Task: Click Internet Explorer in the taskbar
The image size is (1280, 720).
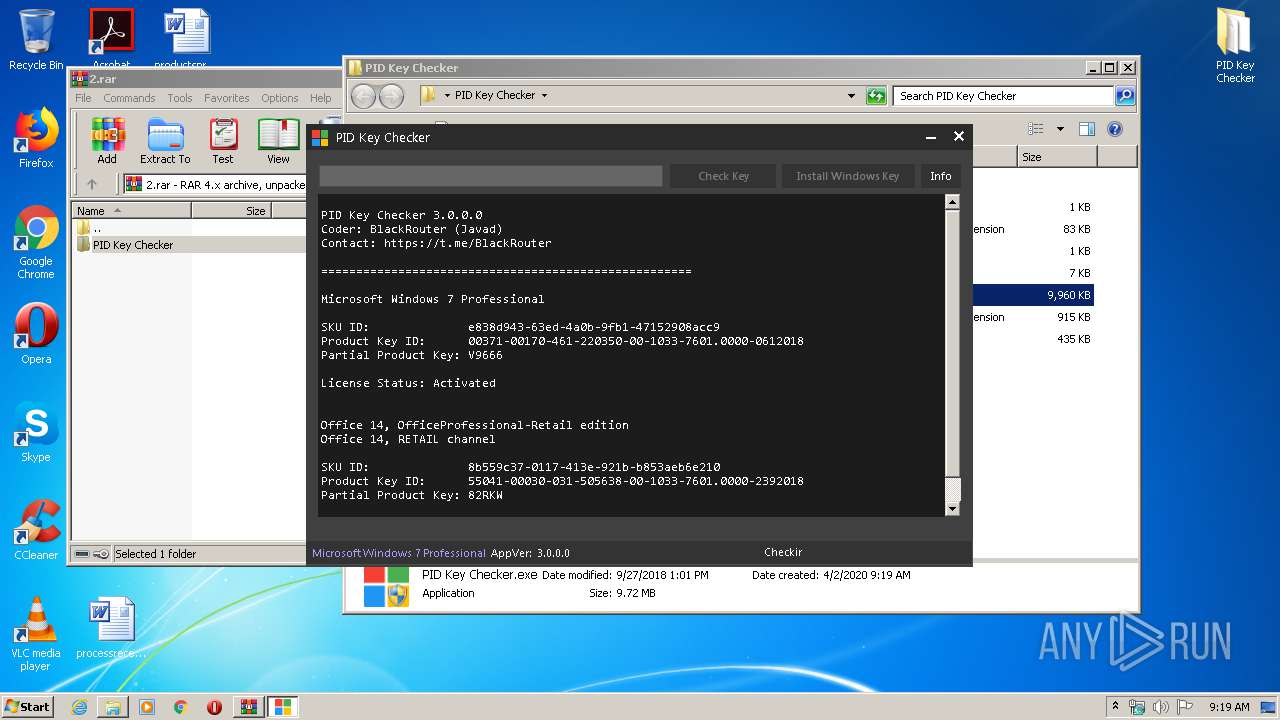Action: pyautogui.click(x=79, y=707)
